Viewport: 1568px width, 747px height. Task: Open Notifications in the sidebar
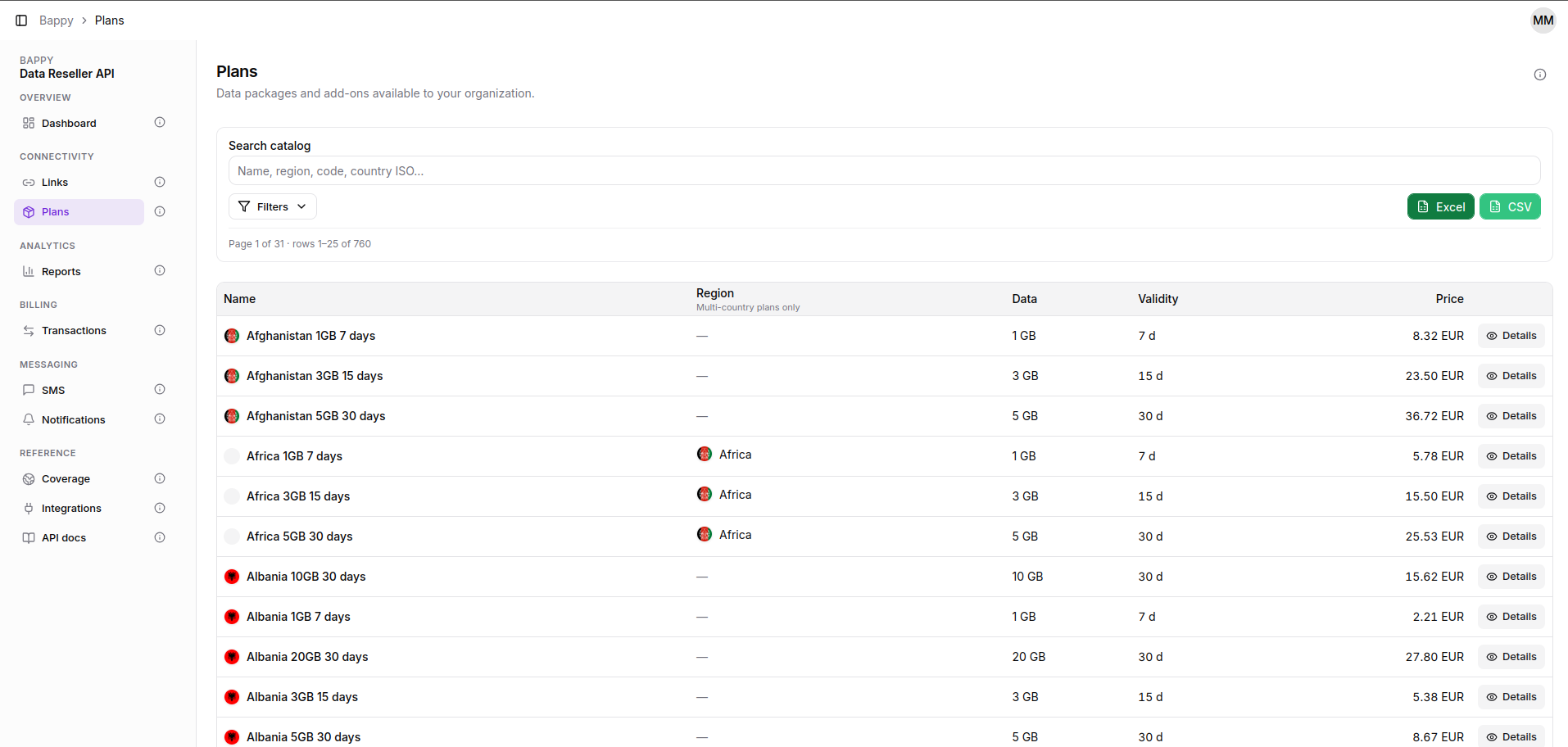79,419
